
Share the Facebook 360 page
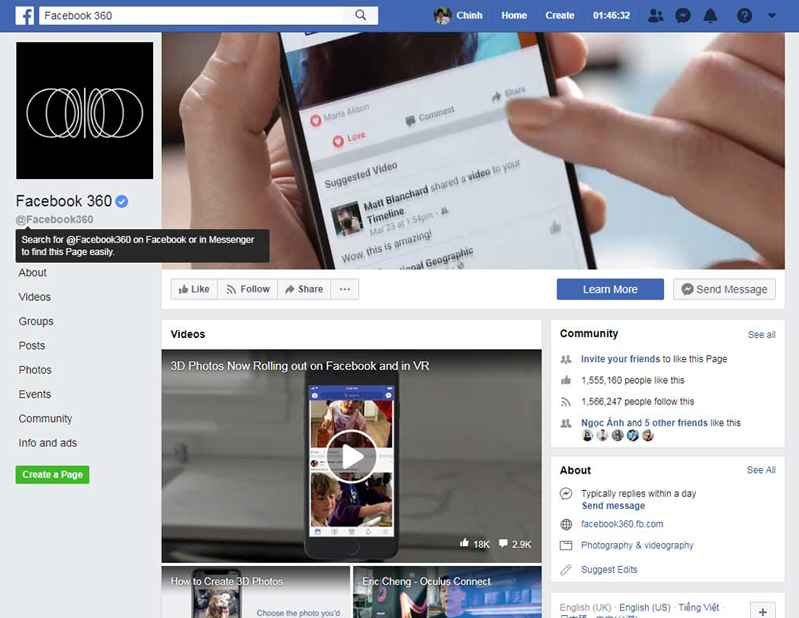pos(304,289)
